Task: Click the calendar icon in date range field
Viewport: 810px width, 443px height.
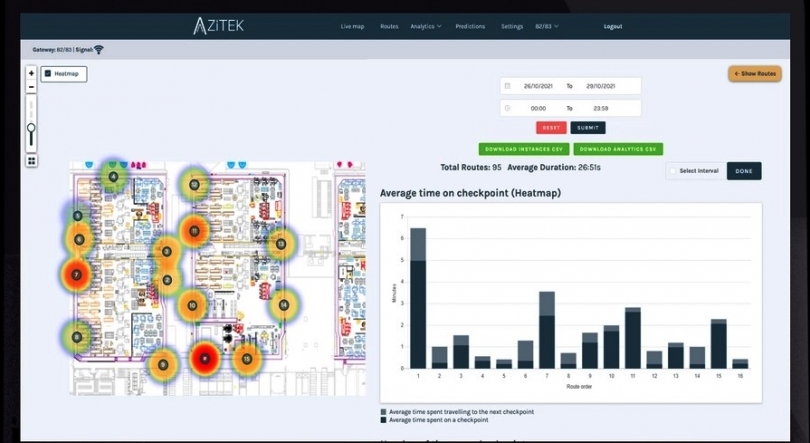Action: pyautogui.click(x=508, y=87)
